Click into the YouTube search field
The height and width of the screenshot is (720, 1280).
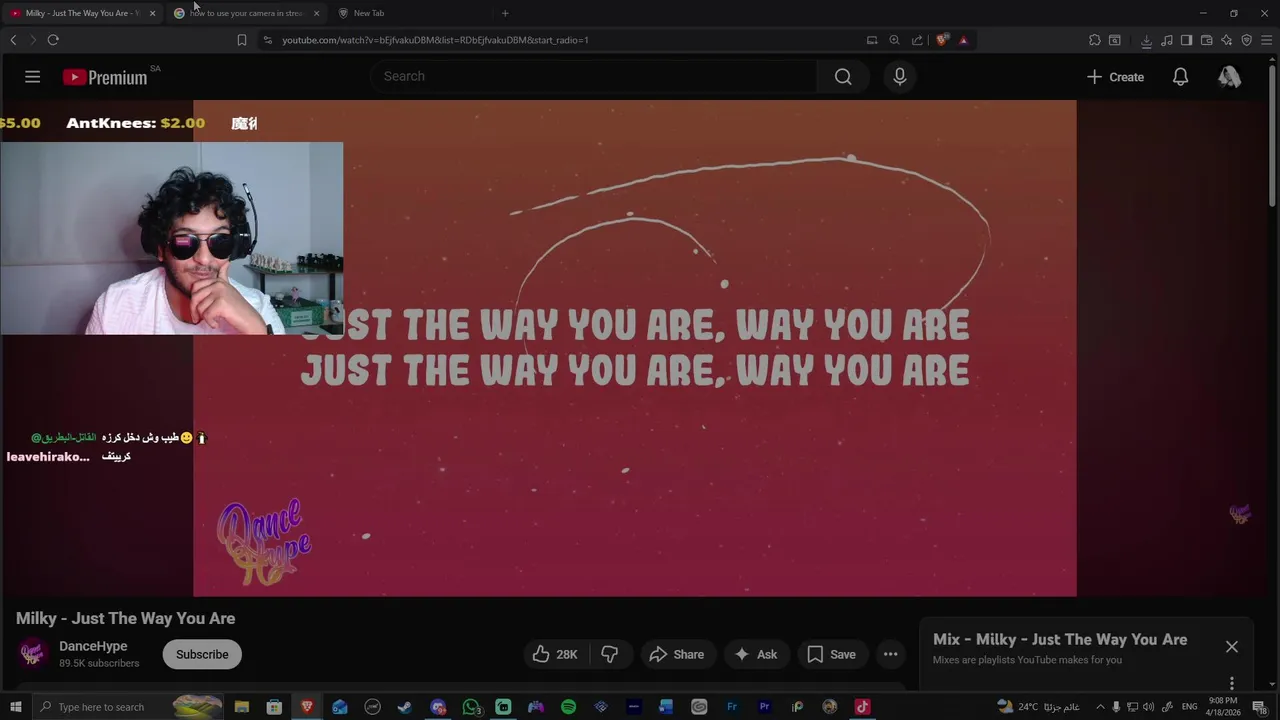[x=595, y=77]
